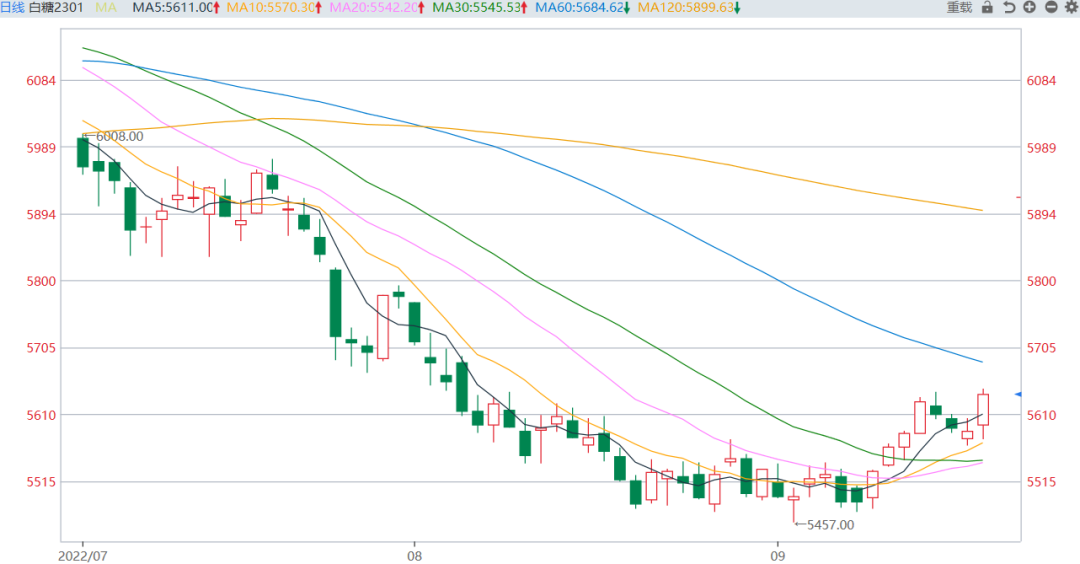This screenshot has height=564, width=1080.
Task: Open the MA indicator type selector
Action: pyautogui.click(x=104, y=8)
